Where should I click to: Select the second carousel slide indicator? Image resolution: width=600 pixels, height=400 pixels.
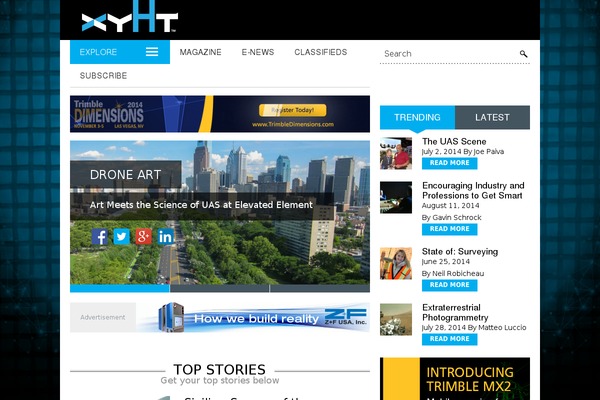[x=220, y=289]
